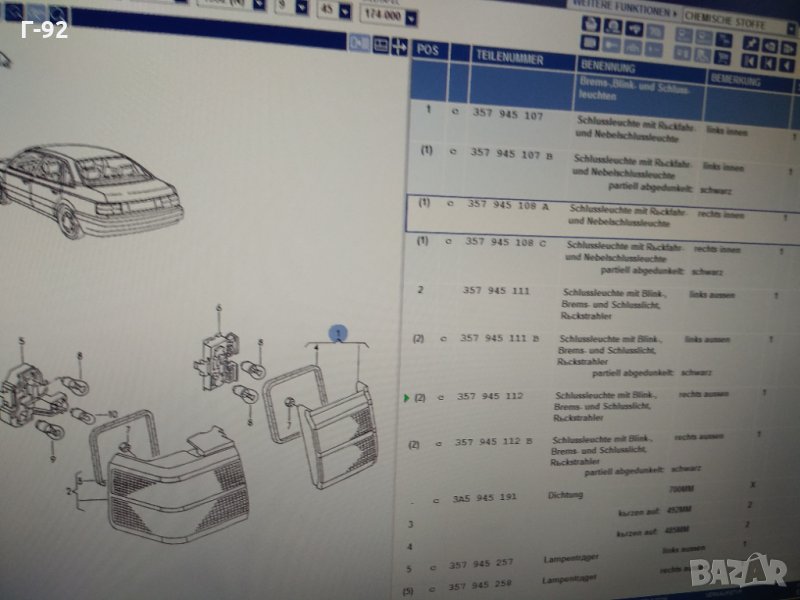Click blue callout number 1 in diagram
800x600 pixels.
[x=339, y=332]
